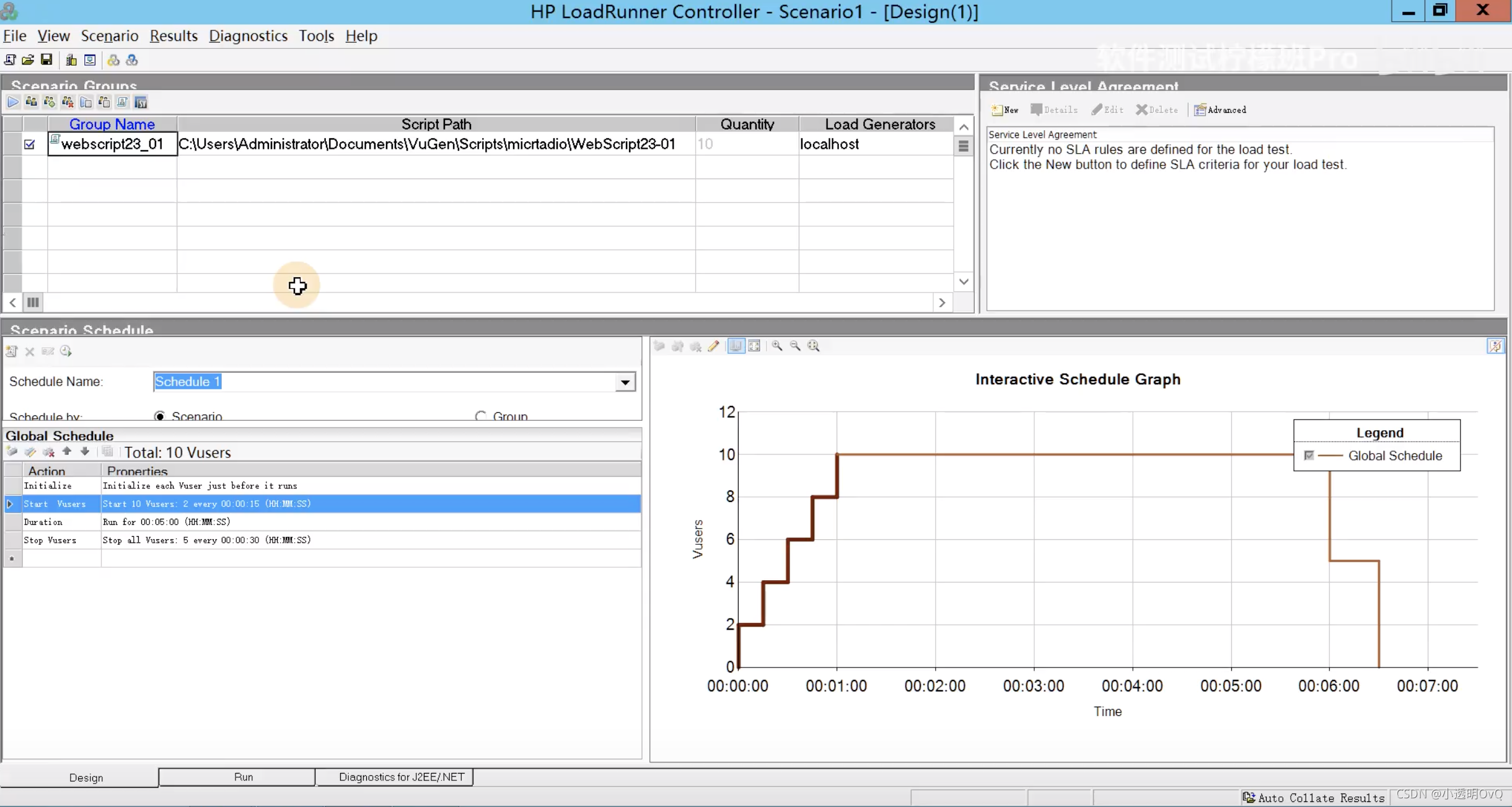Select the Duration action row
Screen dimensions: 1512x807
click(x=322, y=522)
